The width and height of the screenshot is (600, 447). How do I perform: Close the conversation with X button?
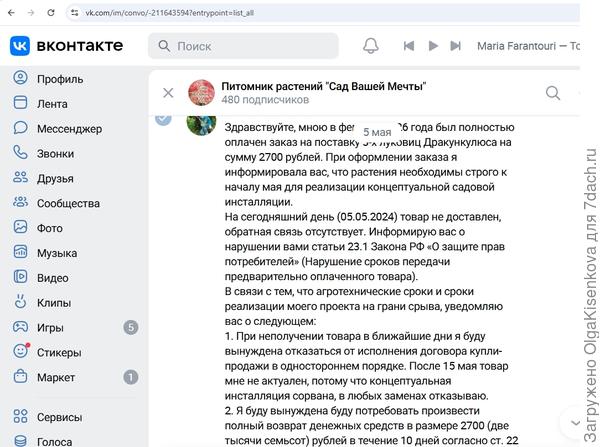click(x=168, y=93)
